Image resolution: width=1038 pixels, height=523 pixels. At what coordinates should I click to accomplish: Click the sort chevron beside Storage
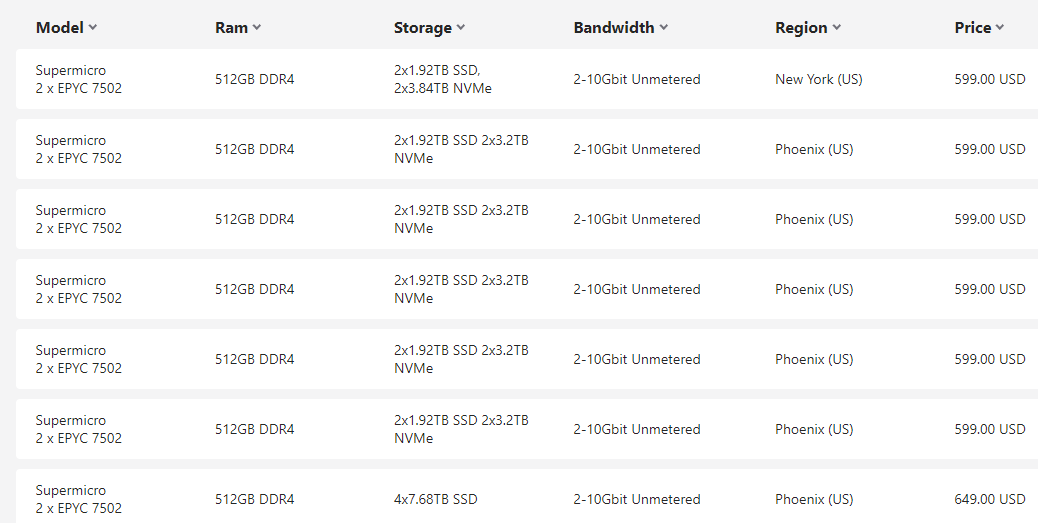coord(461,28)
